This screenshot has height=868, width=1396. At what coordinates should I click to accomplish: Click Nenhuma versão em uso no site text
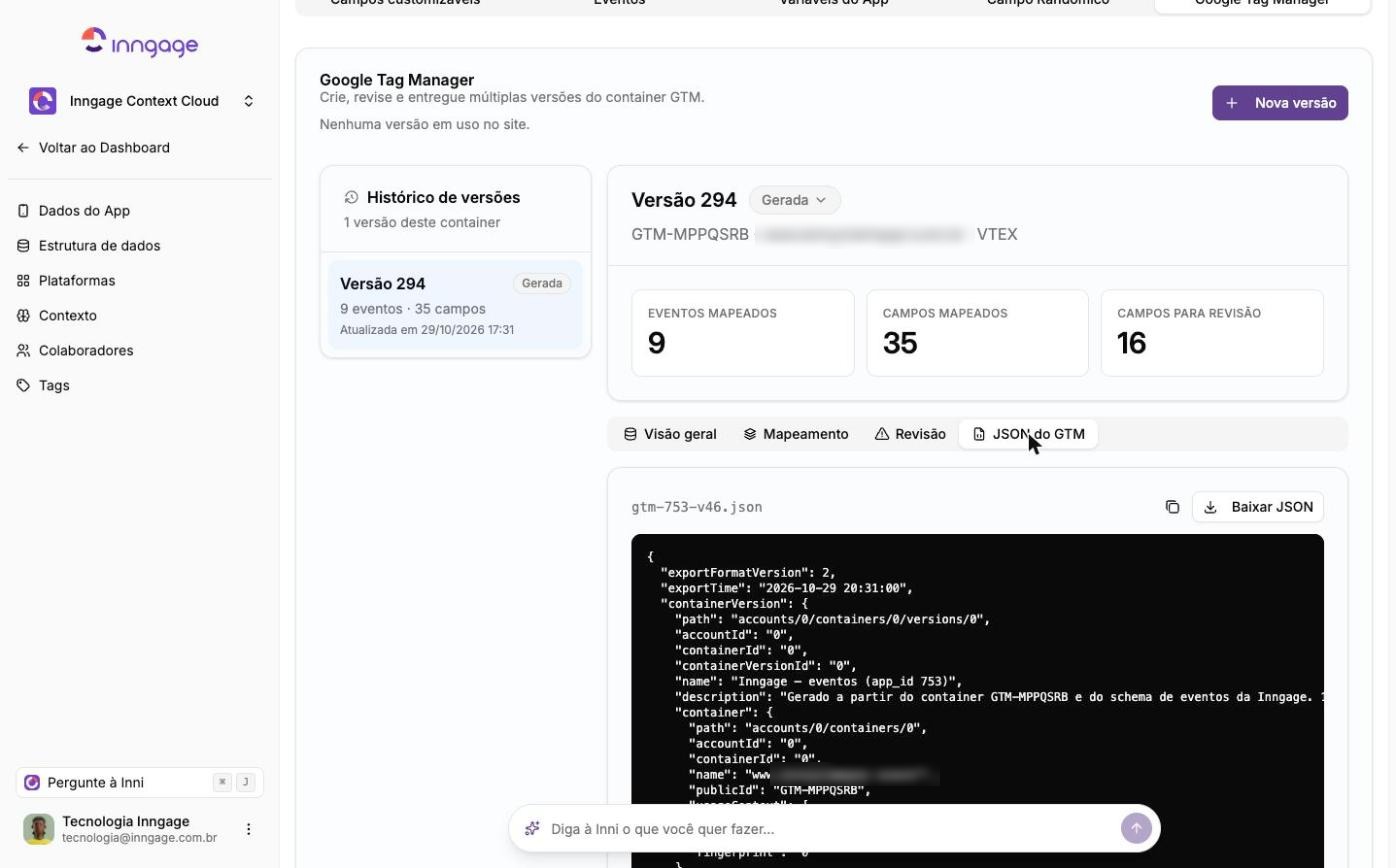pyautogui.click(x=425, y=124)
